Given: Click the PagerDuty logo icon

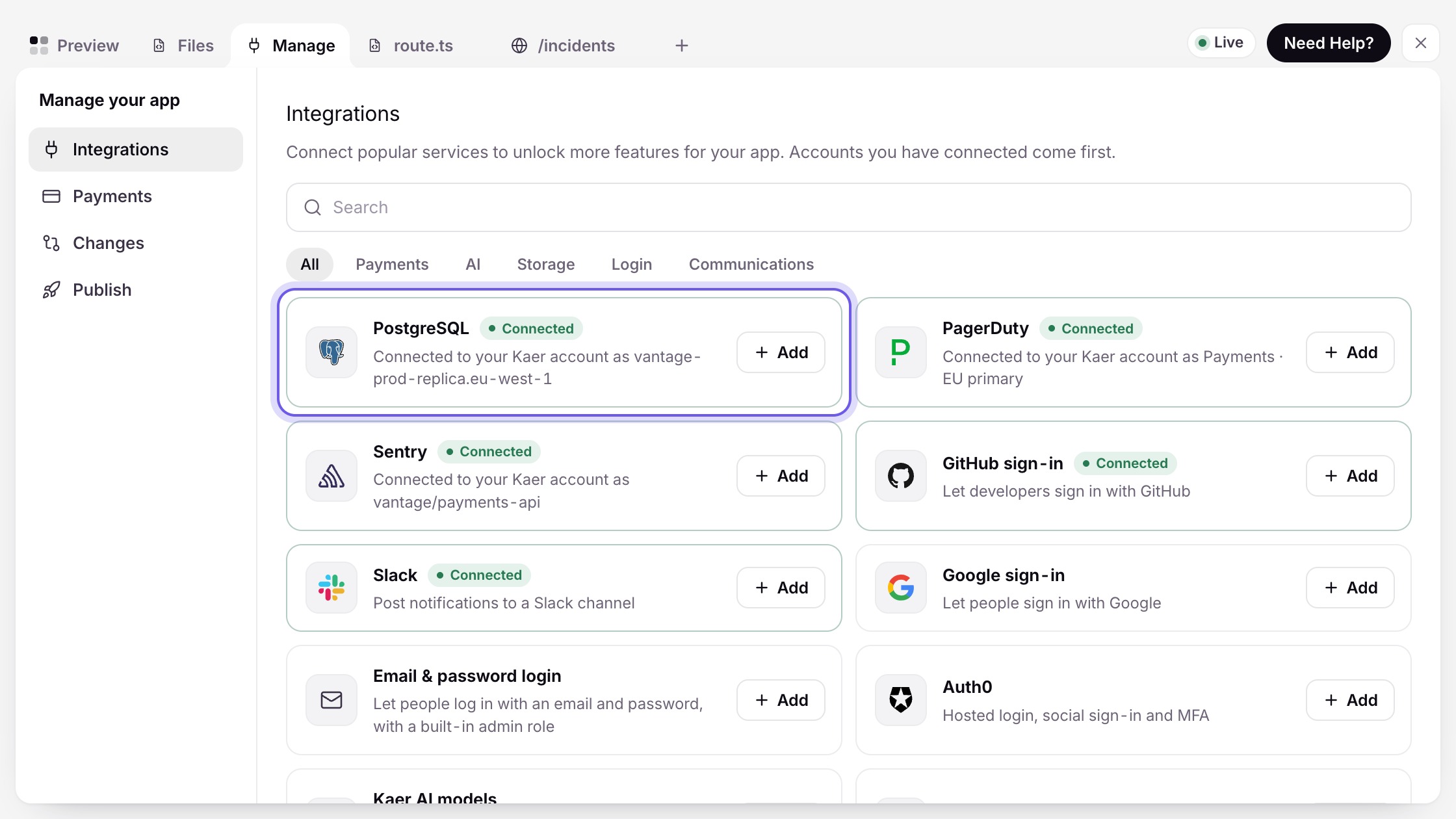Looking at the screenshot, I should pos(901,352).
